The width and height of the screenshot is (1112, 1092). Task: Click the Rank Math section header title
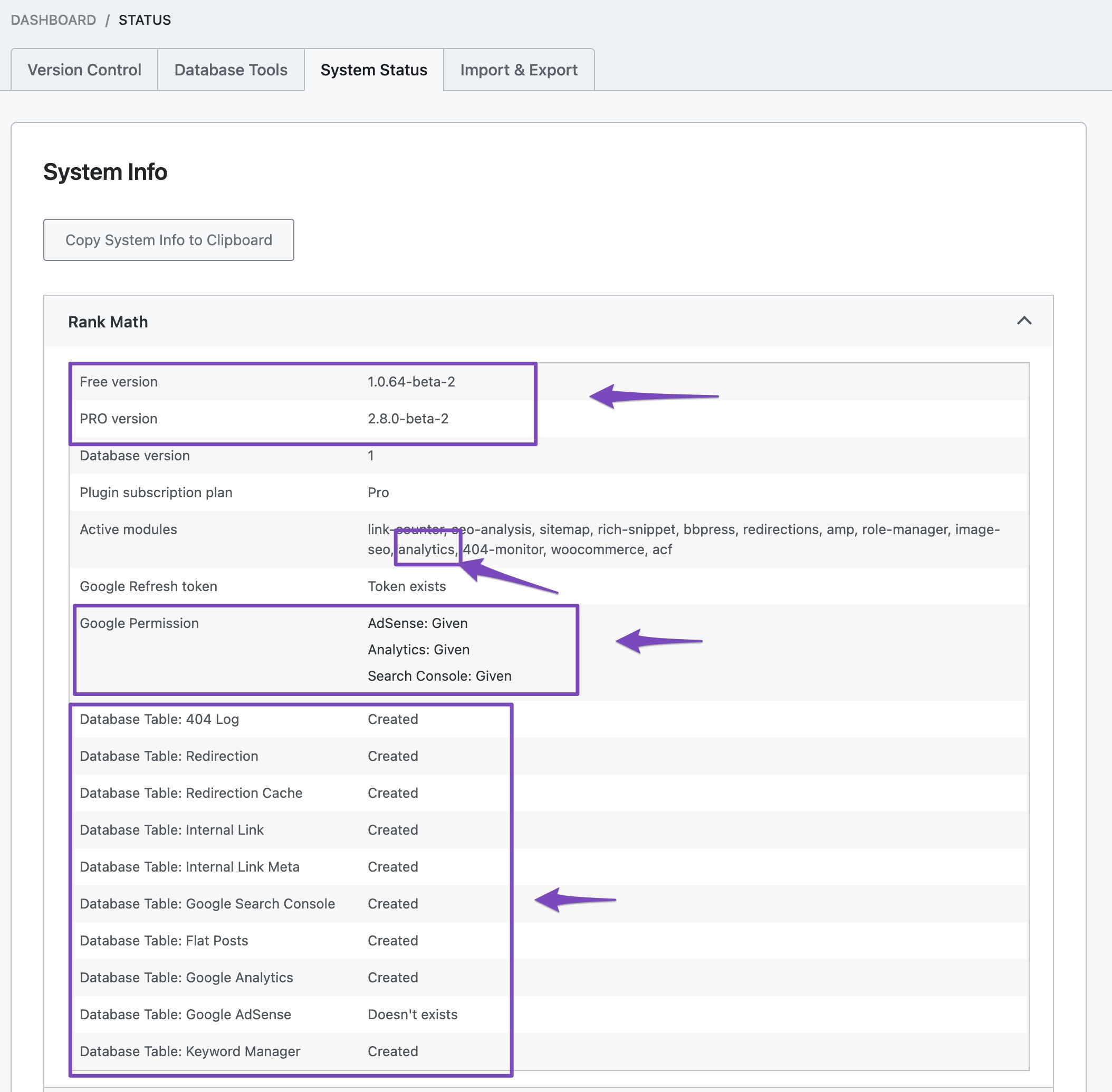tap(108, 322)
